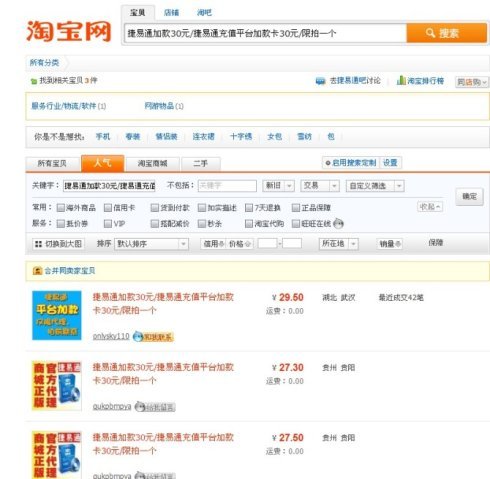Focus the maximum price field

[292, 243]
